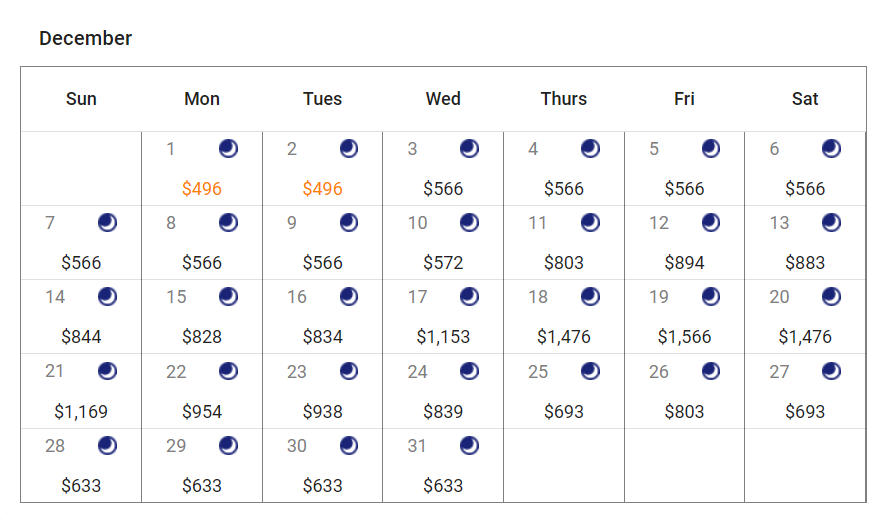Click the moon icon on December 11

590,223
